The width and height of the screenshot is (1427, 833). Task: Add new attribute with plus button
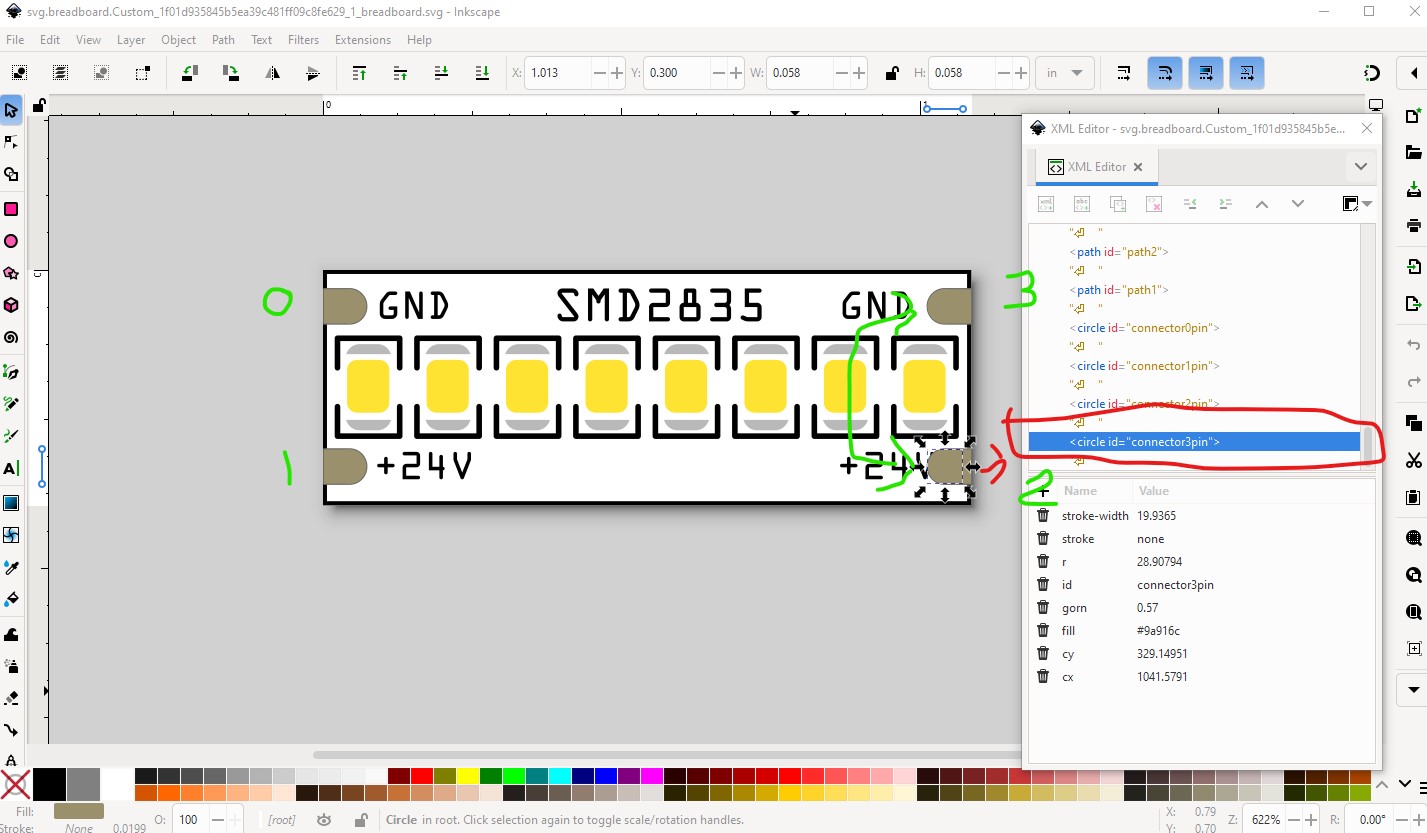tap(1043, 491)
